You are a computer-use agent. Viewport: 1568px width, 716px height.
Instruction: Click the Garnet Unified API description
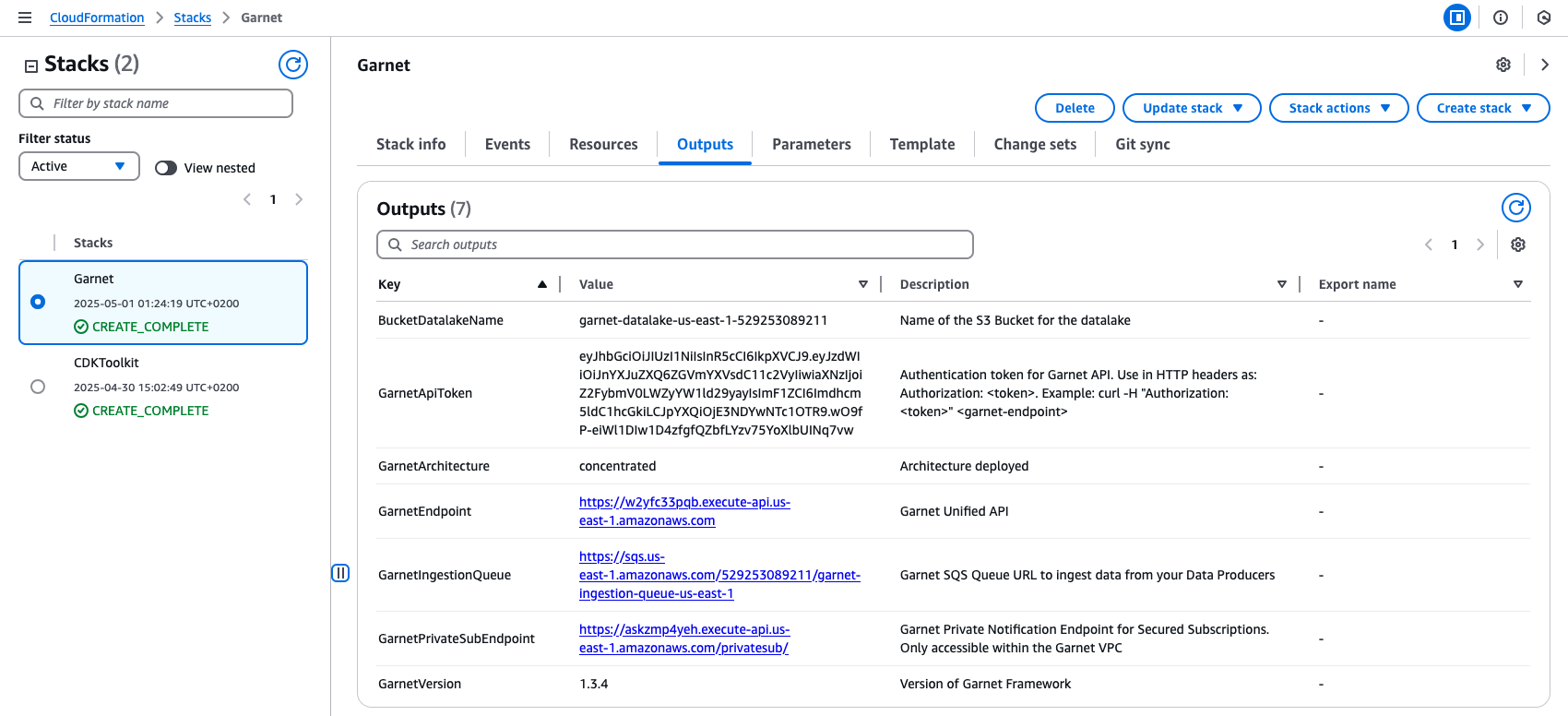tap(955, 511)
